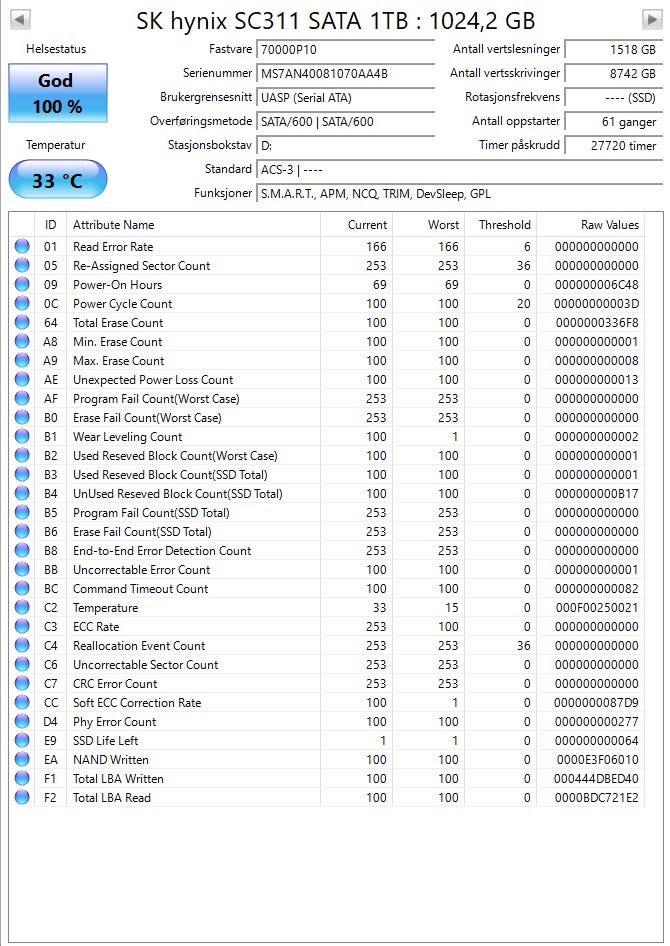Sort by the Threshold column header
The width and height of the screenshot is (670, 946).
point(500,225)
